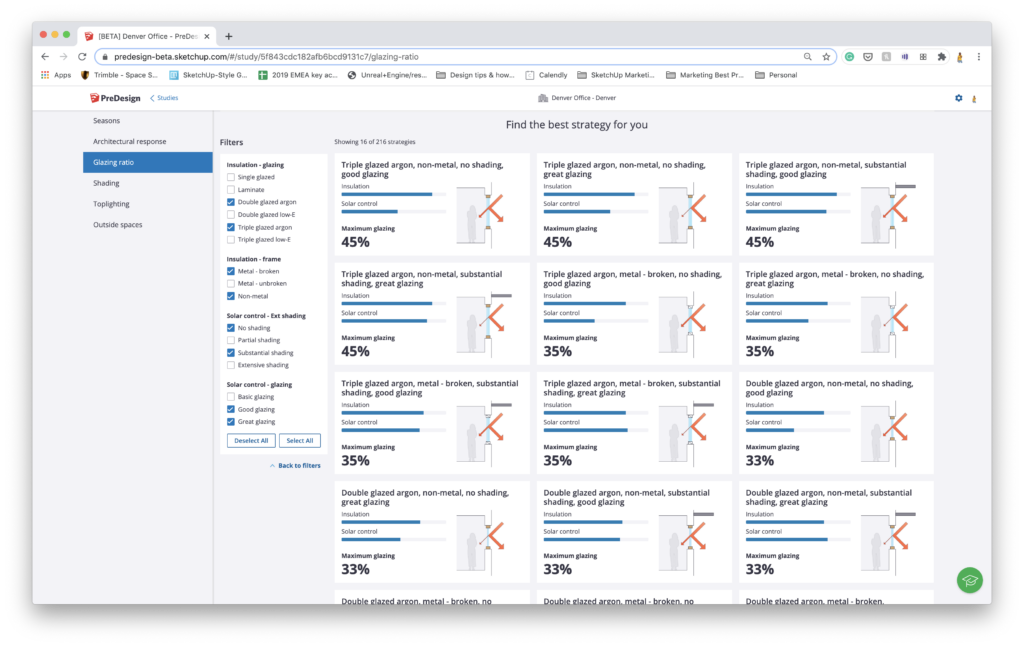The width and height of the screenshot is (1024, 647).
Task: Check the Double glazed low-E option
Action: [x=231, y=214]
